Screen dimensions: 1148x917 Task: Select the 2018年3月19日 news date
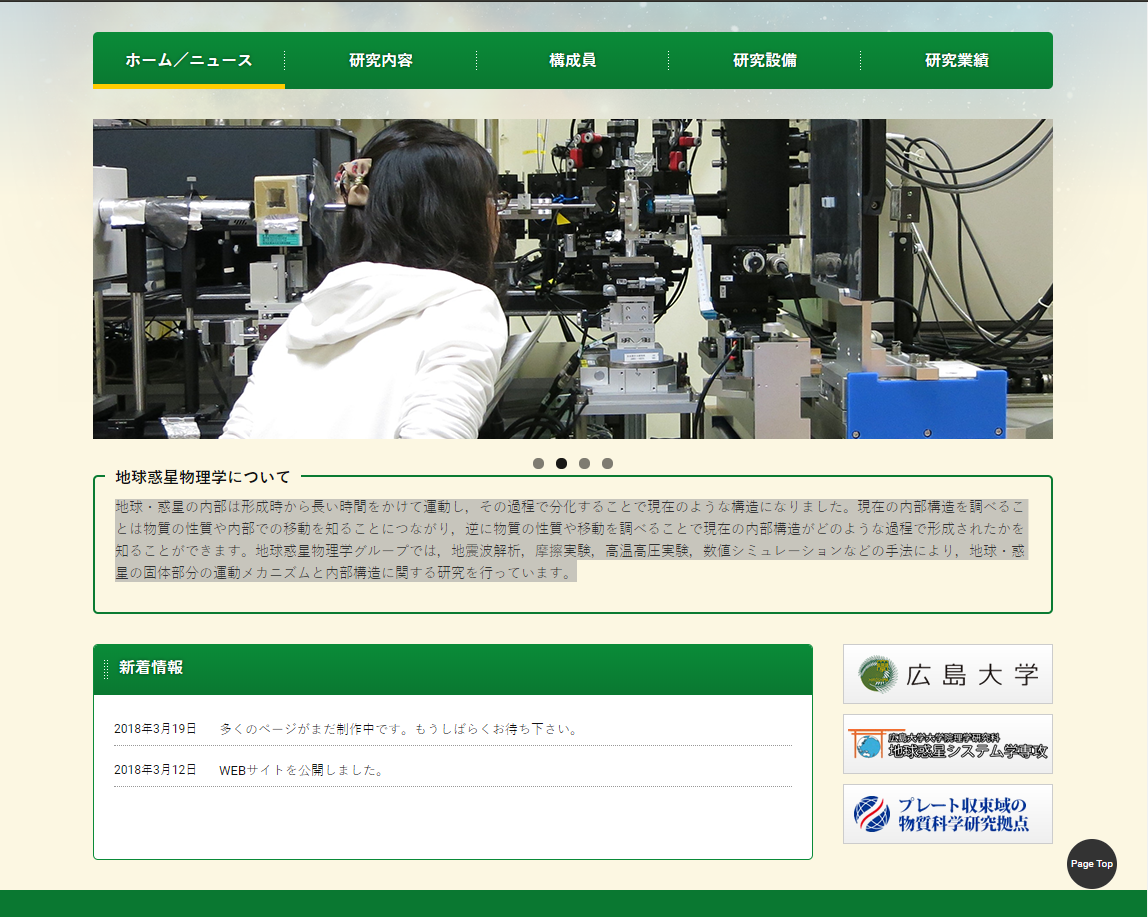pyautogui.click(x=155, y=729)
